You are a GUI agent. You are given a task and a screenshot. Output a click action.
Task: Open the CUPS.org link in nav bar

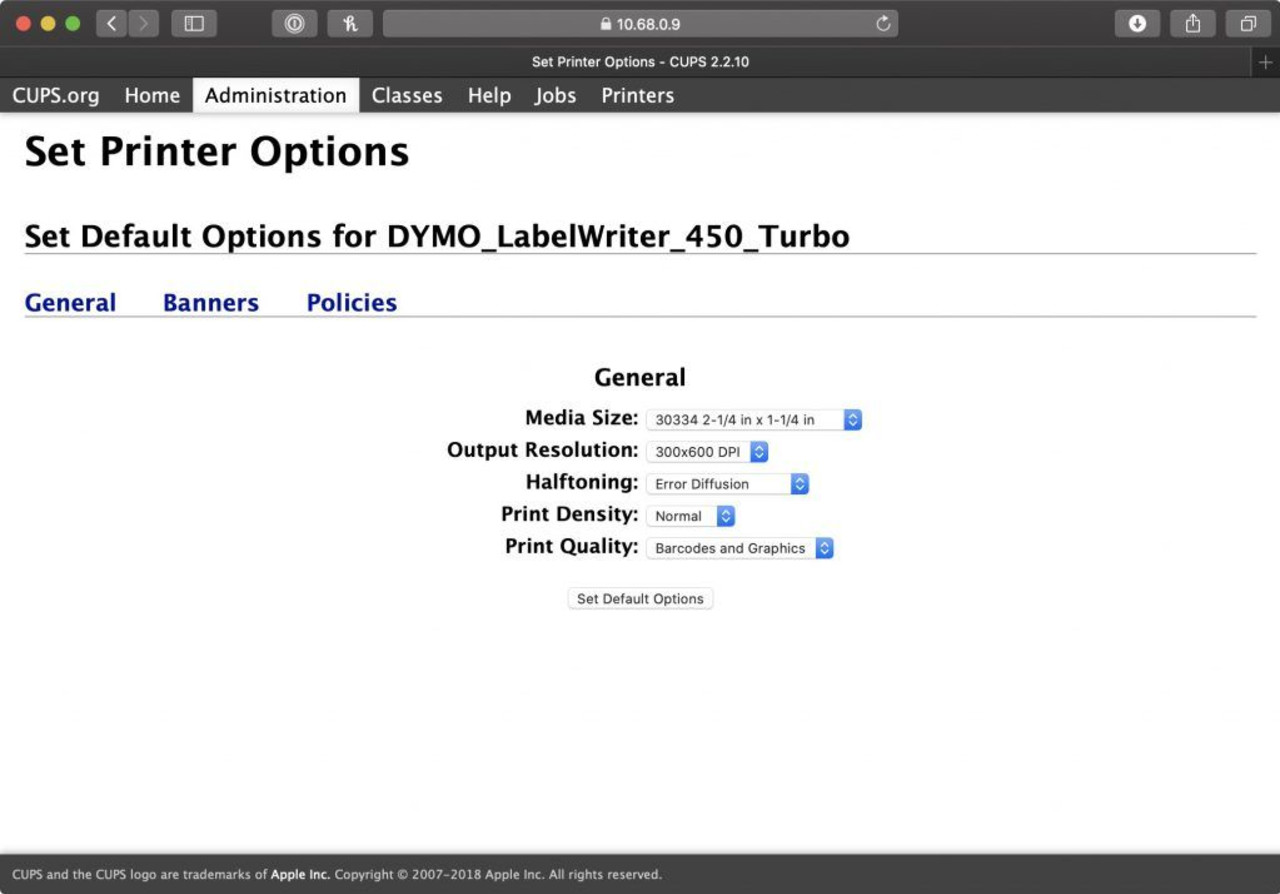click(x=56, y=95)
